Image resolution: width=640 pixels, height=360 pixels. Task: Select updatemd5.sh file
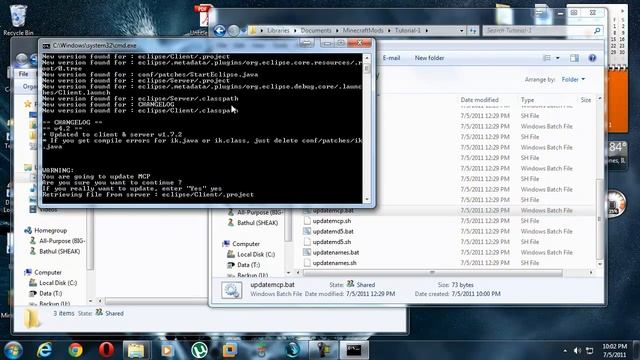332,242
